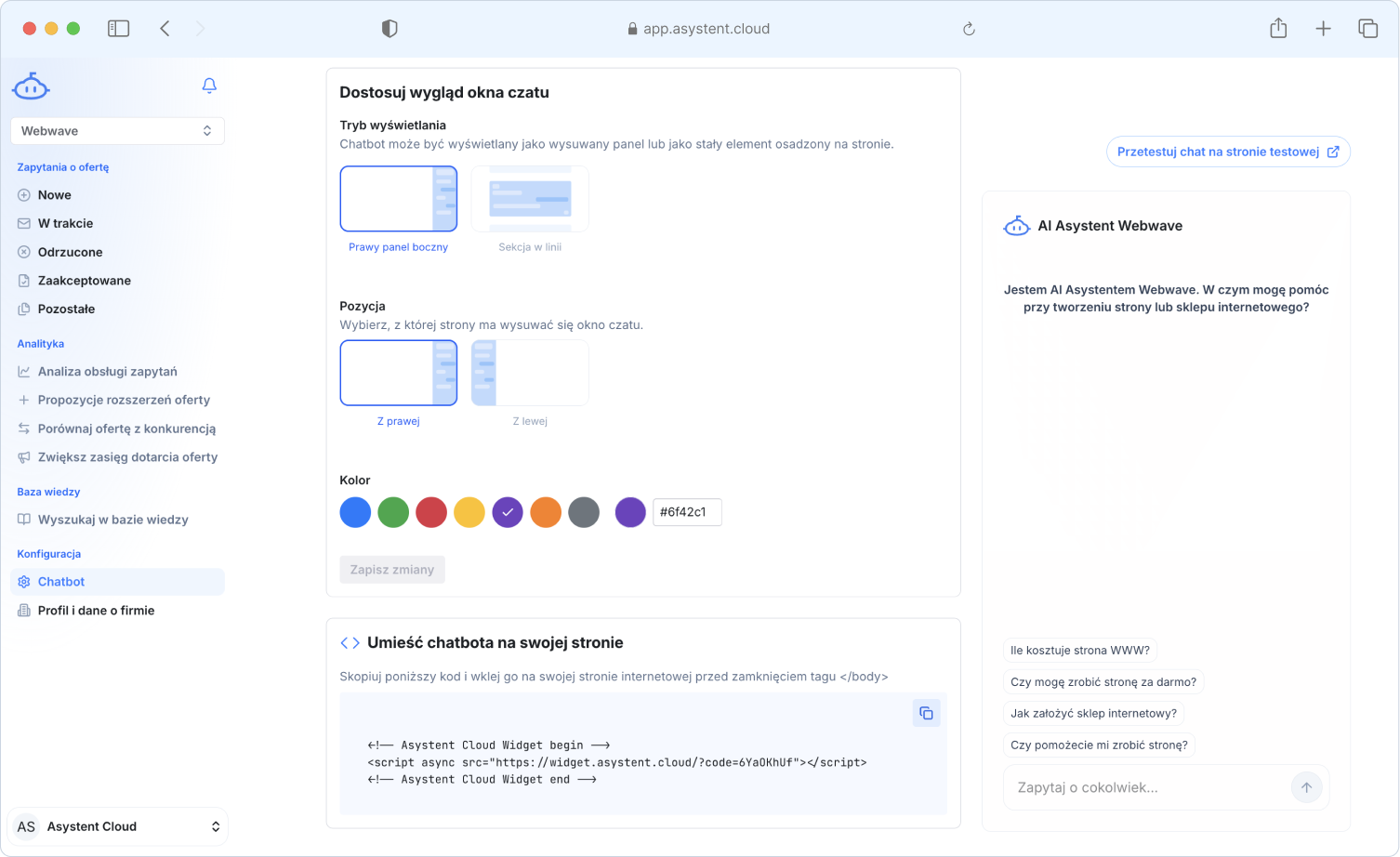
Task: Click the send arrow in chat preview
Action: (x=1306, y=787)
